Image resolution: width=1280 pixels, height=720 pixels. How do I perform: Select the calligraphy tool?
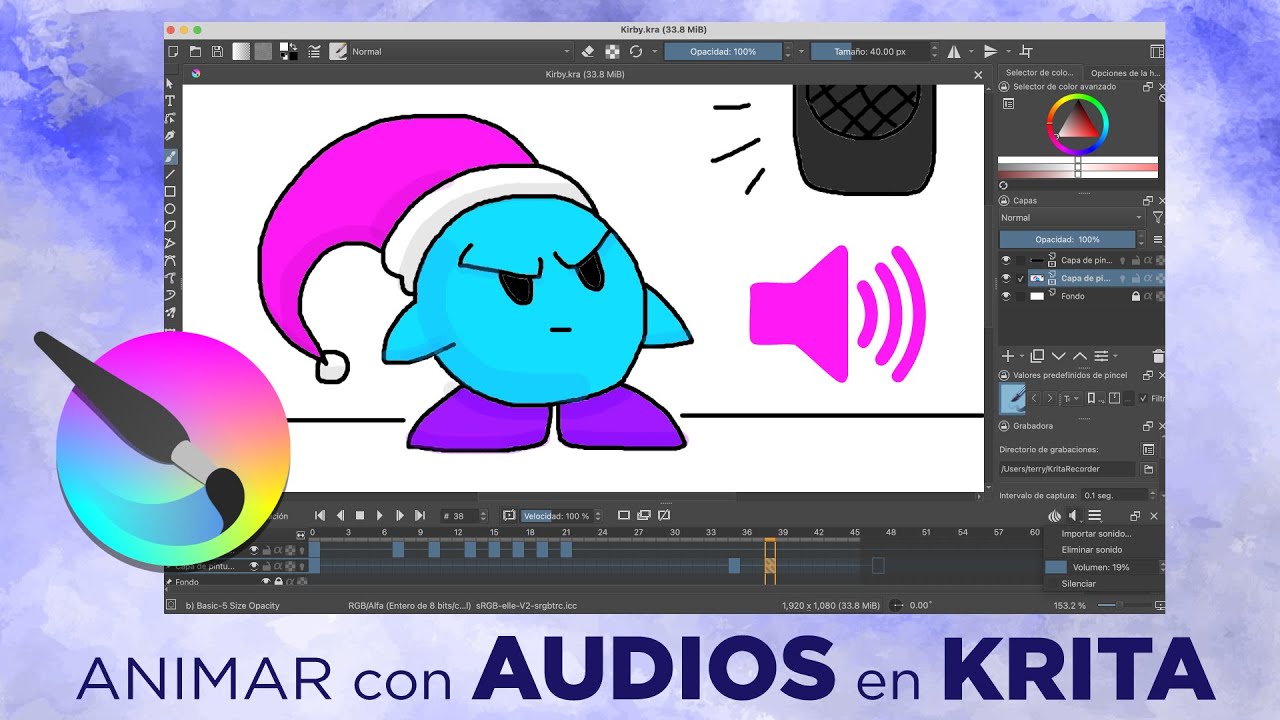[170, 136]
